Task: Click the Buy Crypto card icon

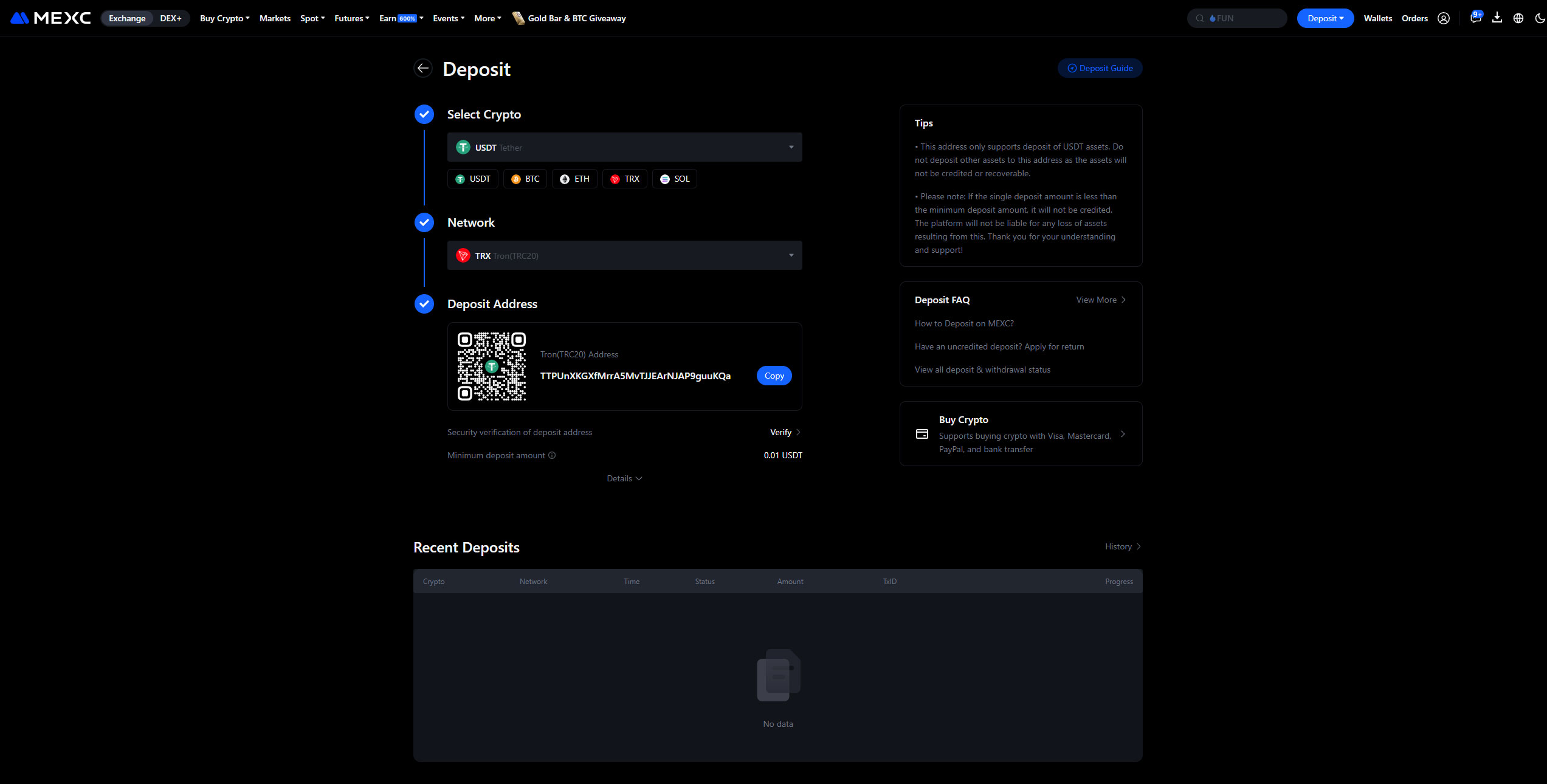Action: click(922, 434)
